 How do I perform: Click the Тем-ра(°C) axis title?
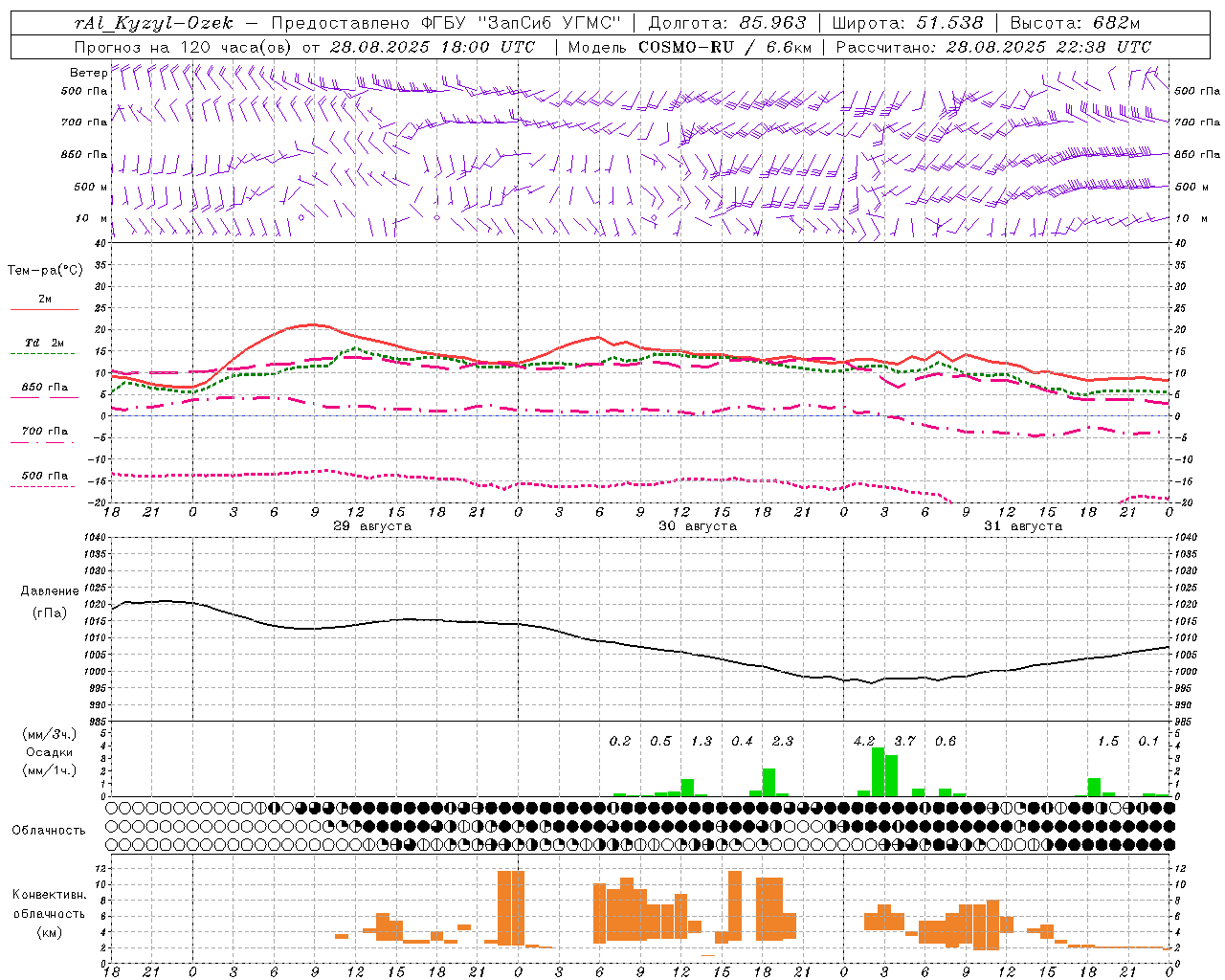[x=45, y=271]
